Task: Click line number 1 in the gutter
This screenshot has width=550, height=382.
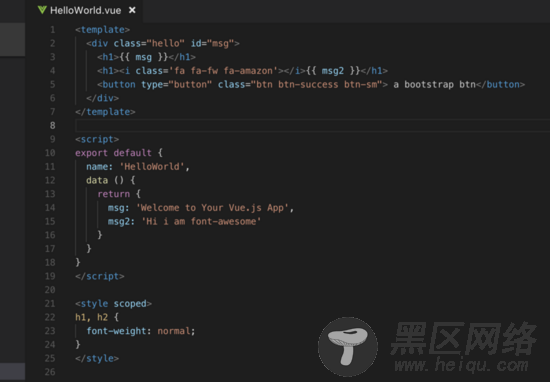Action: click(53, 30)
